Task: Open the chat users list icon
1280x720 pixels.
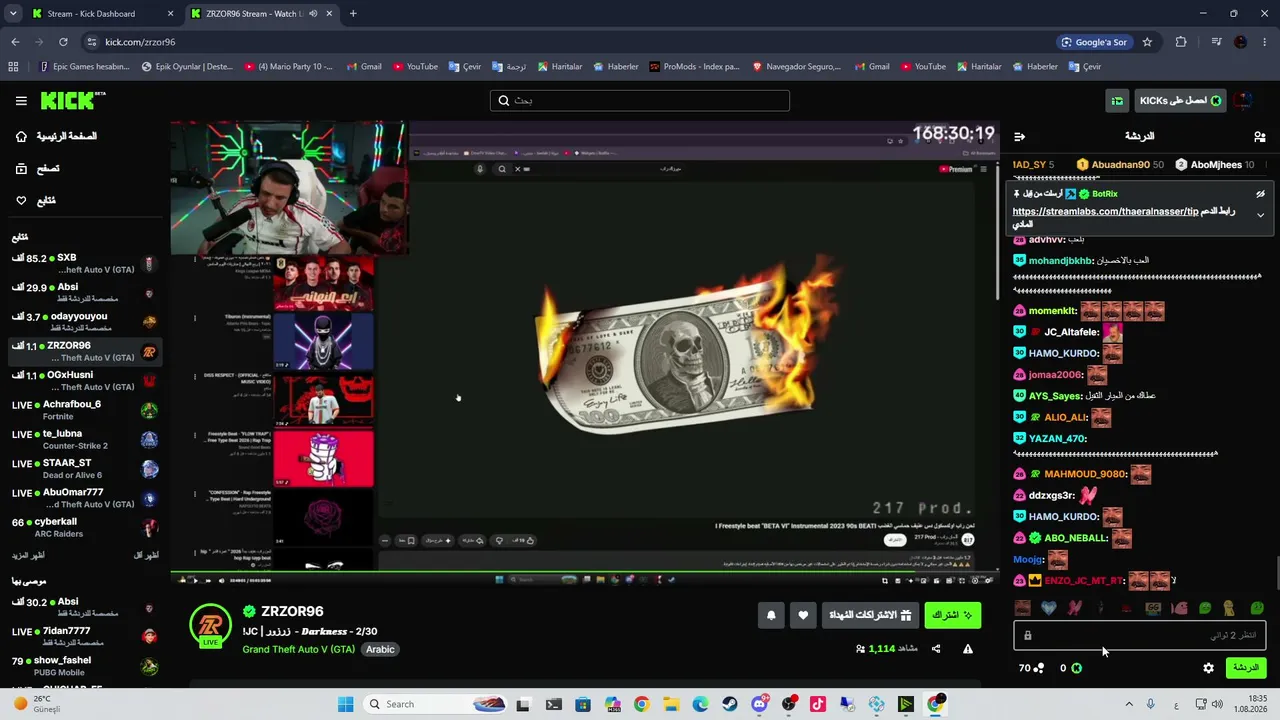Action: pos(1260,136)
